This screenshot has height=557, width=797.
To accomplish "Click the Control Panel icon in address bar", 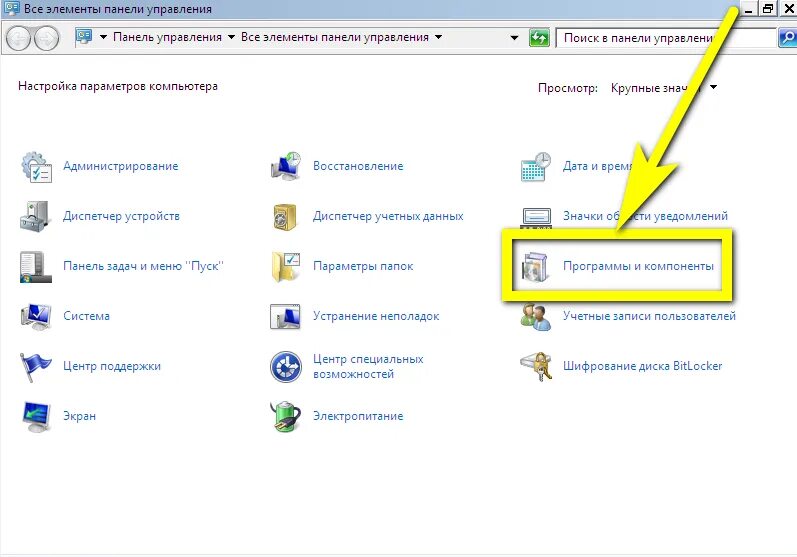I will click(84, 37).
